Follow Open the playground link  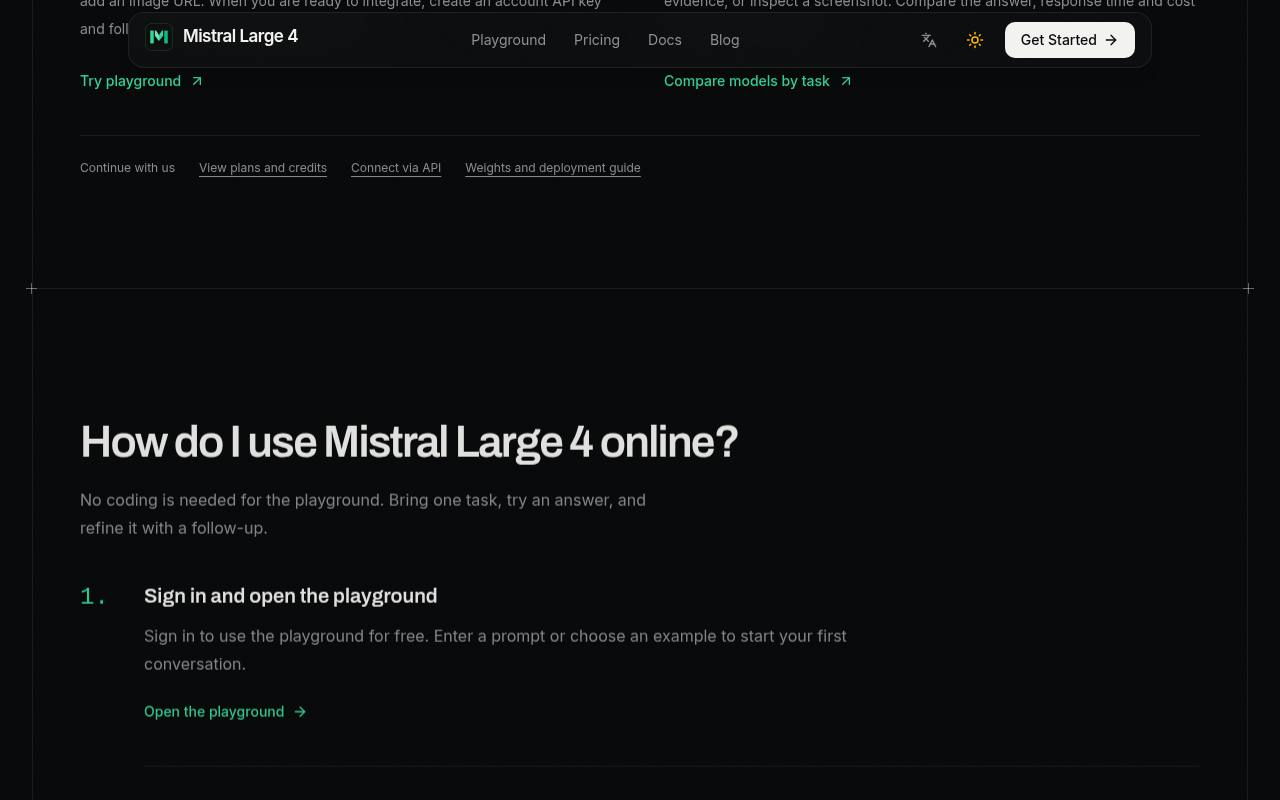(225, 712)
